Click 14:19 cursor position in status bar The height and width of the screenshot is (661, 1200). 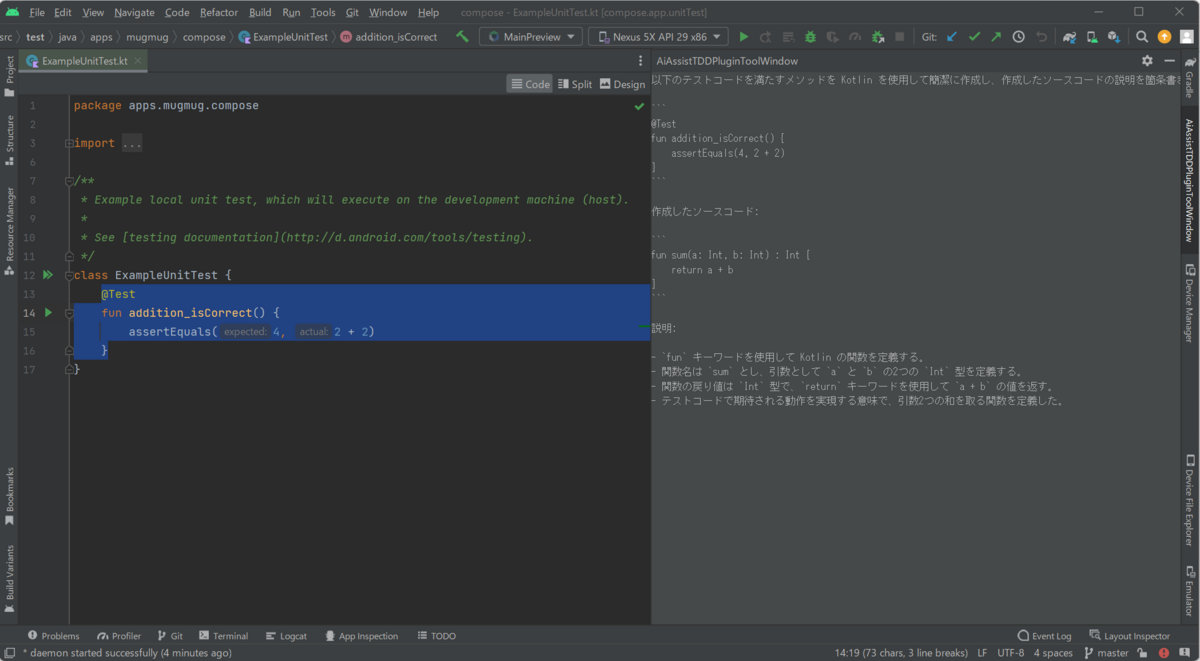[x=901, y=653]
